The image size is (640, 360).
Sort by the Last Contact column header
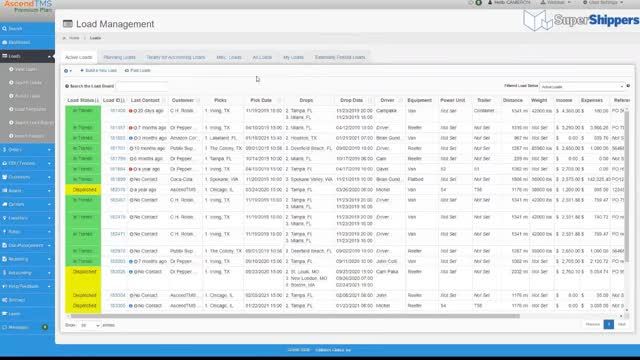tap(148, 100)
